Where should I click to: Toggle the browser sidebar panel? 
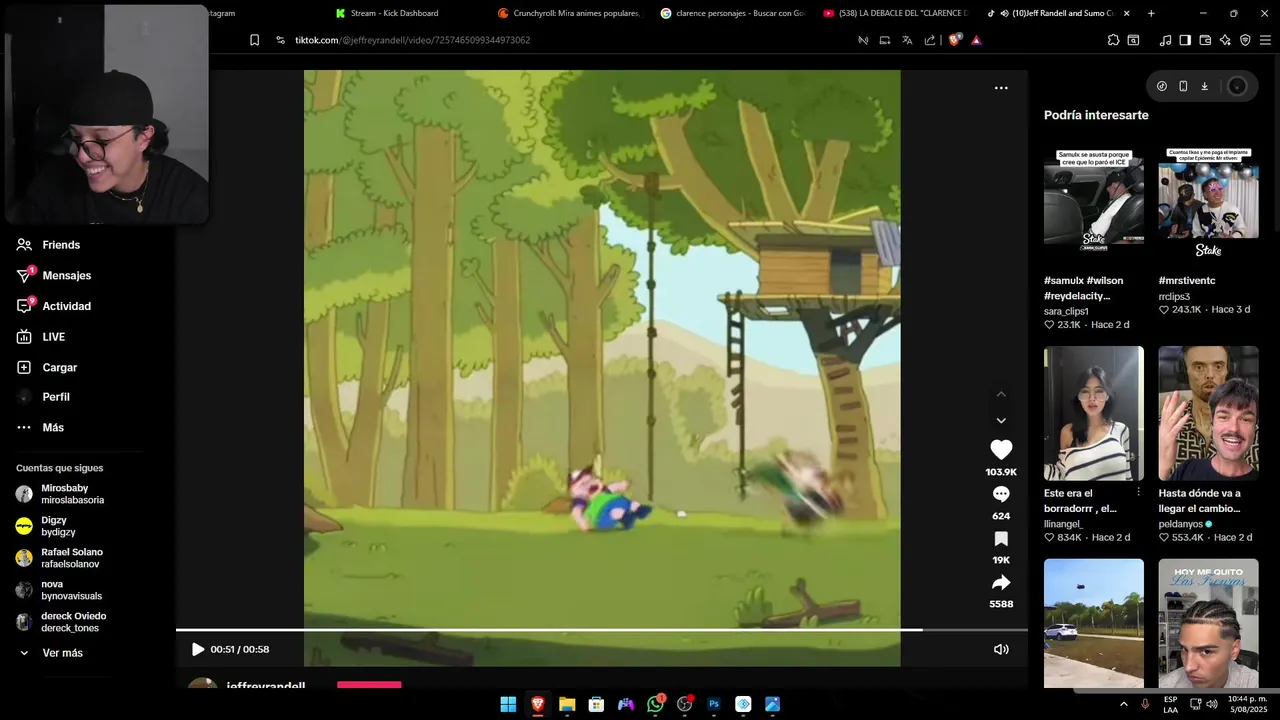(1185, 40)
